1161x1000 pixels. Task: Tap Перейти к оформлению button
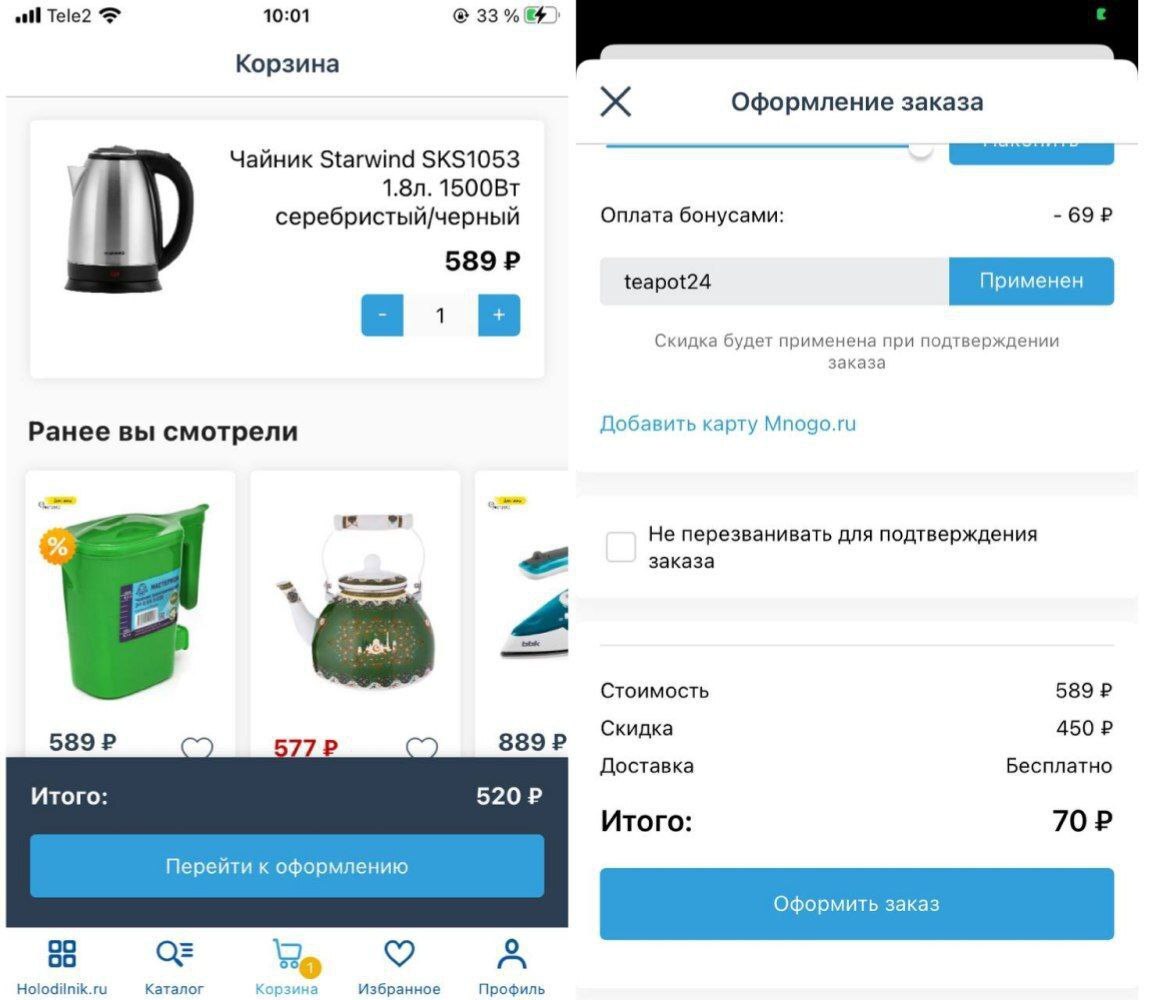coord(287,866)
